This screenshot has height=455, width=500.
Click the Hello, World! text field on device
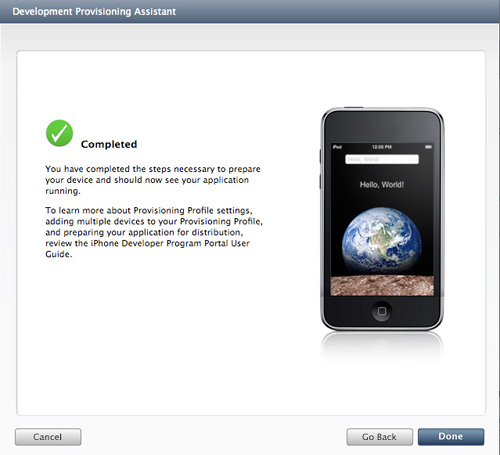[382, 159]
